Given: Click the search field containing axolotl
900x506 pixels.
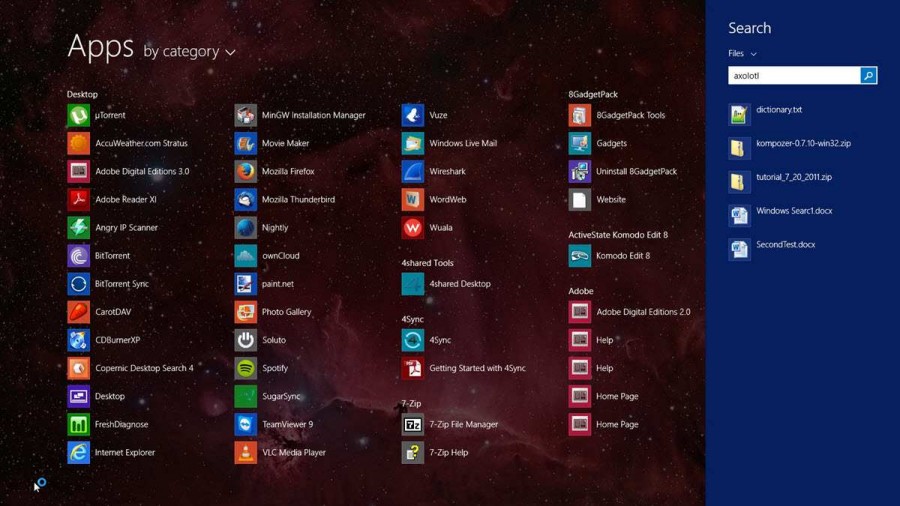Looking at the screenshot, I should coord(794,76).
